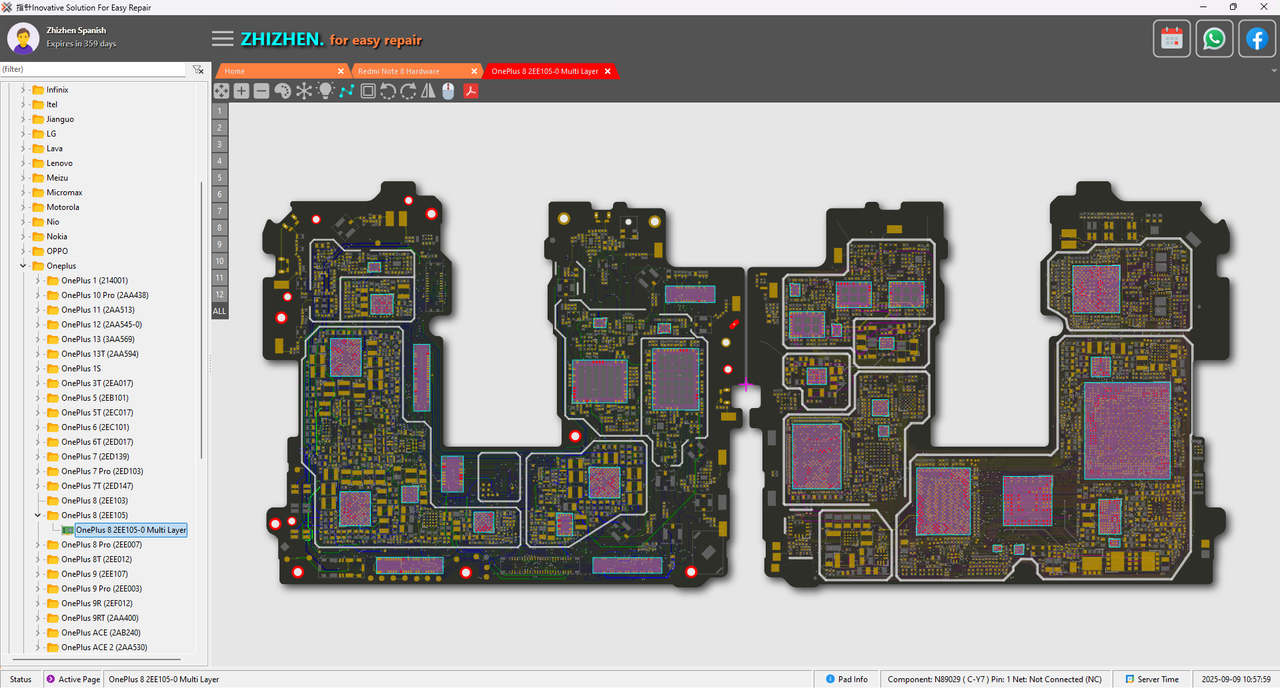The width and height of the screenshot is (1280, 688).
Task: Close the OnePlus 8 2EE105-0 Multi Layer tab
Action: click(607, 71)
